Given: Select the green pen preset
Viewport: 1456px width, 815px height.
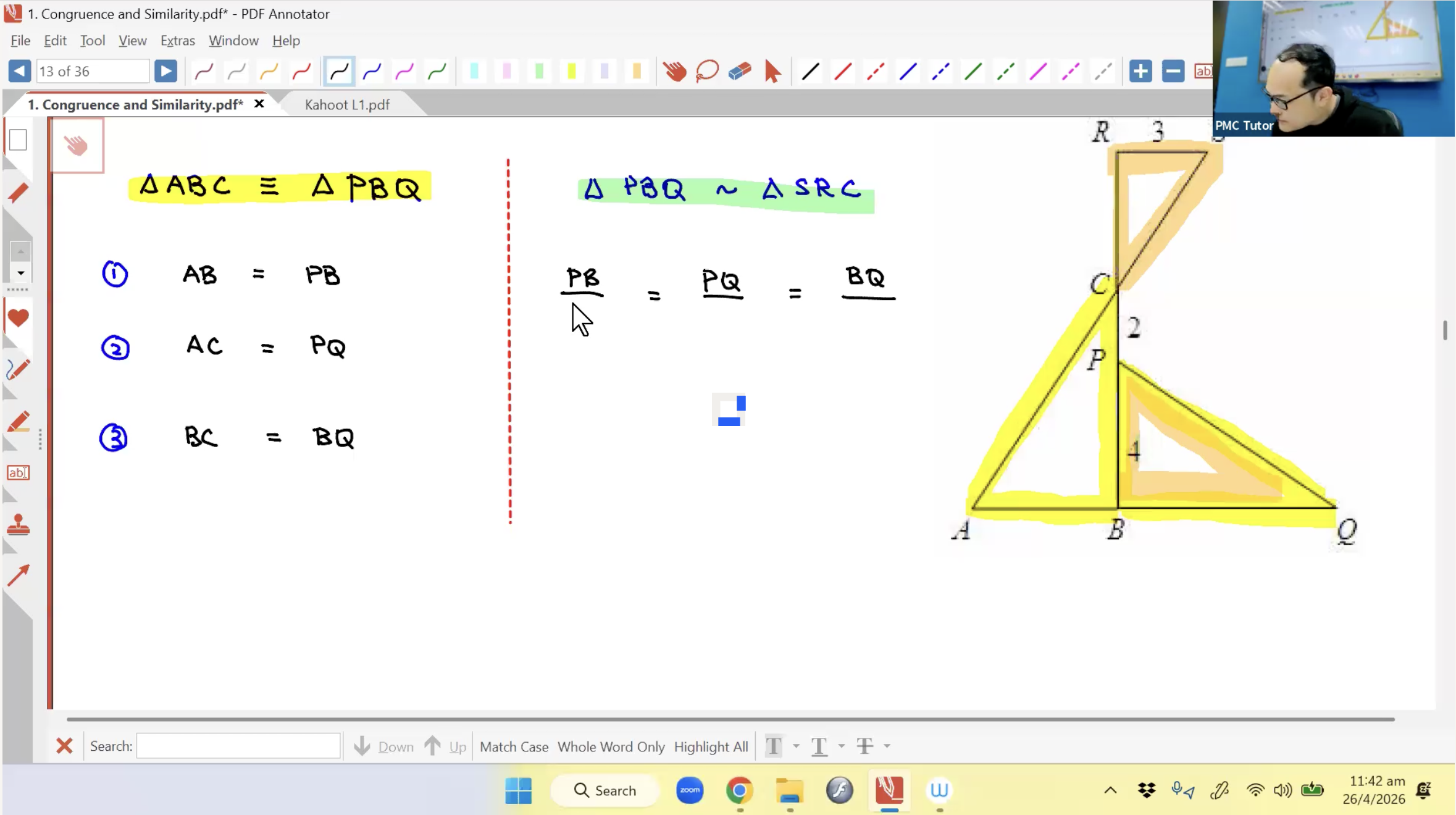Looking at the screenshot, I should point(437,72).
